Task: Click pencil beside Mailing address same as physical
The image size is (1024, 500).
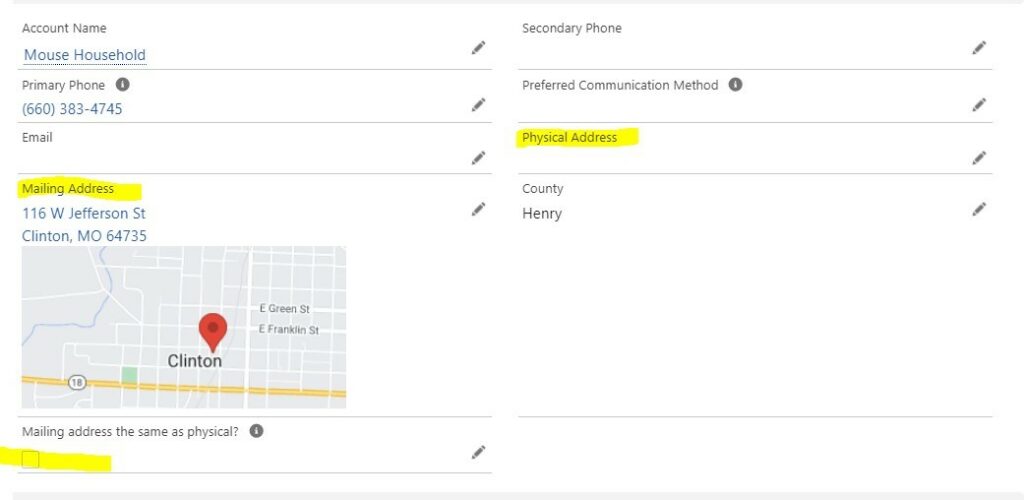Action: click(479, 452)
